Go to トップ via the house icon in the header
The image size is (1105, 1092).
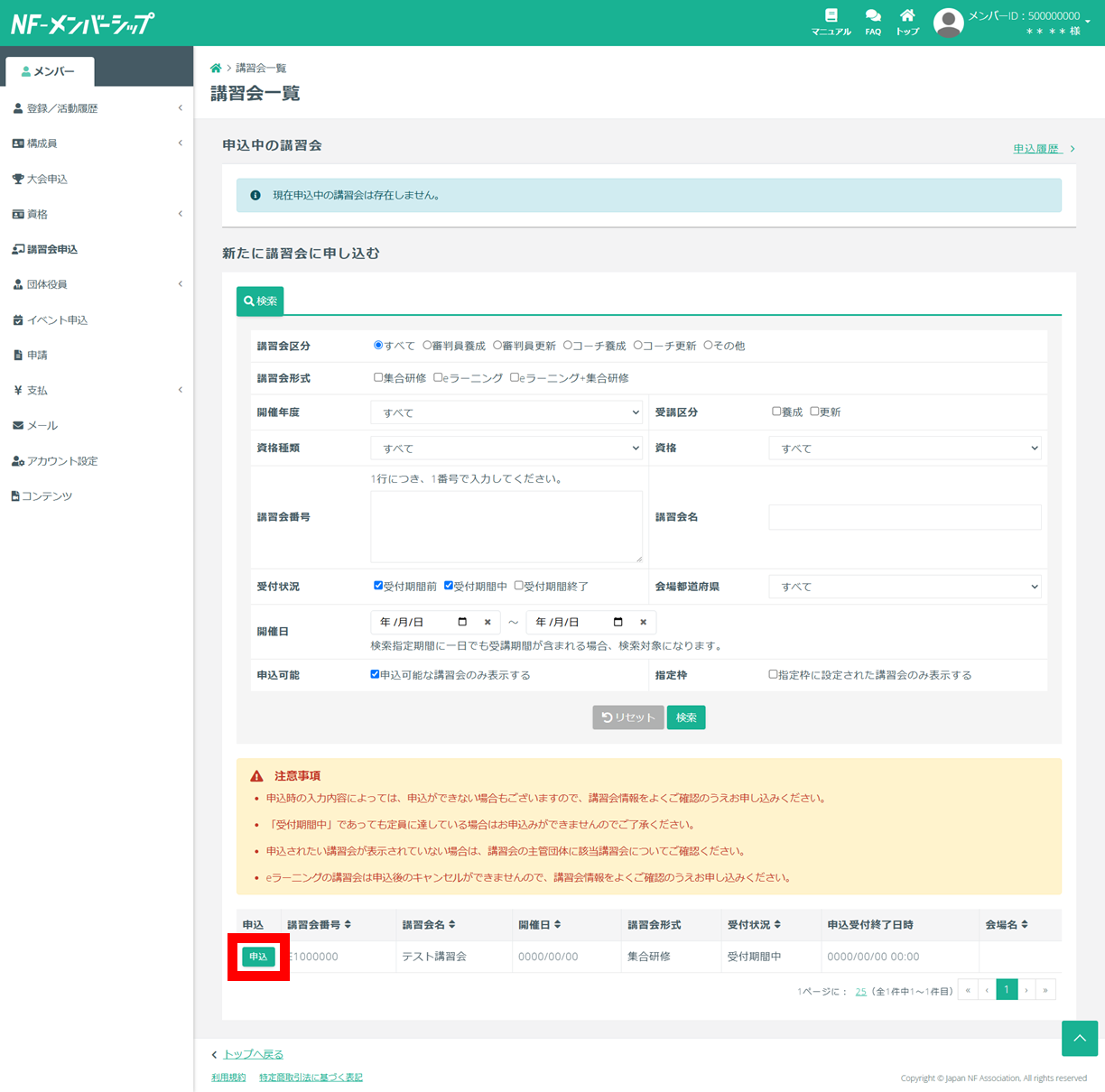907,15
